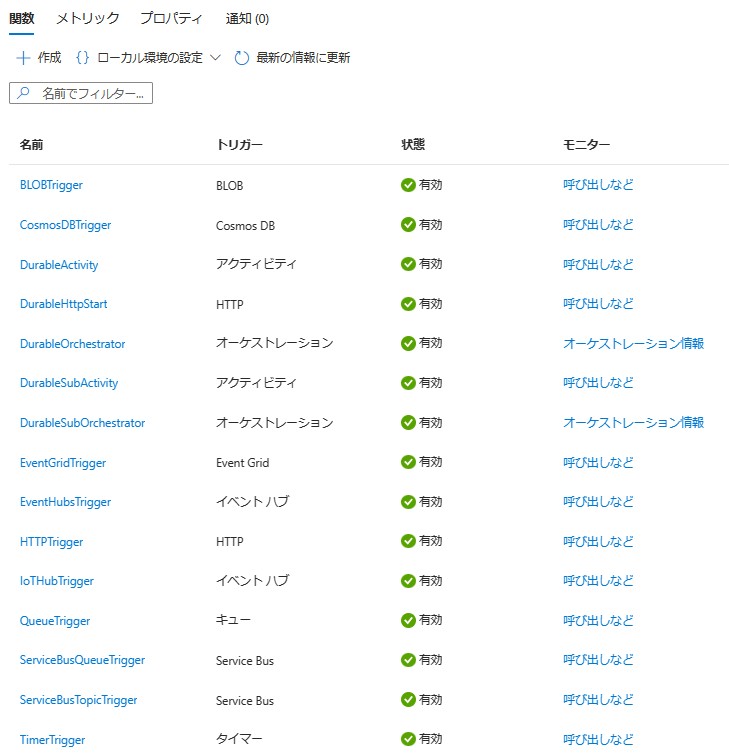Open the メトリック tab

point(87,19)
